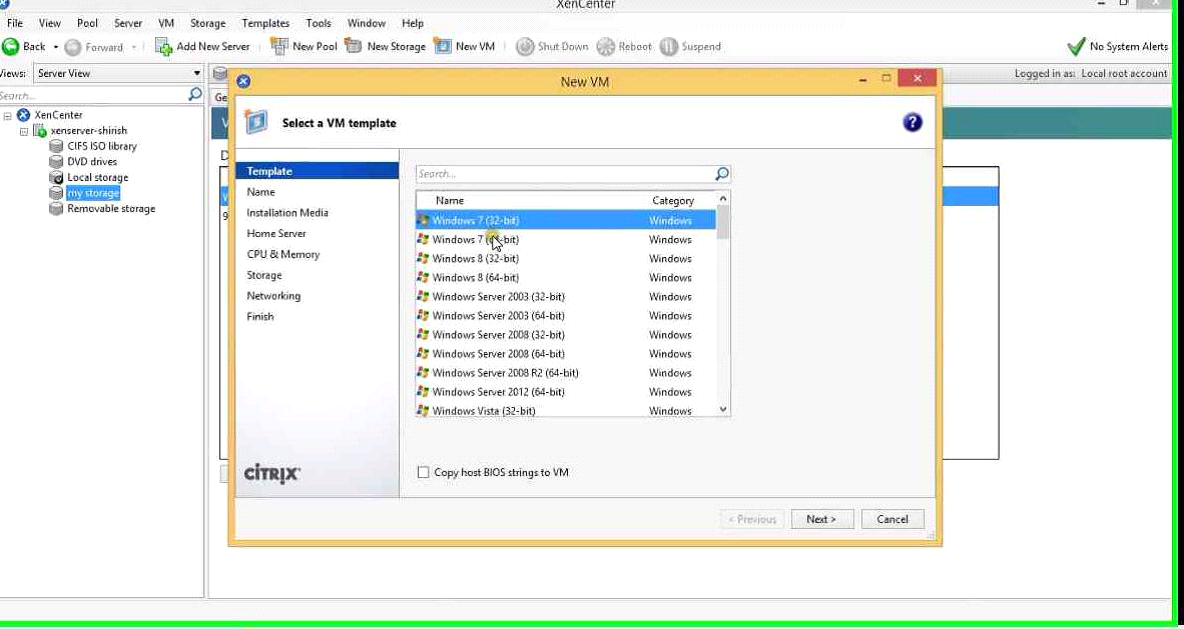Open the Back button history dropdown arrow
The image size is (1184, 629).
coord(56,47)
